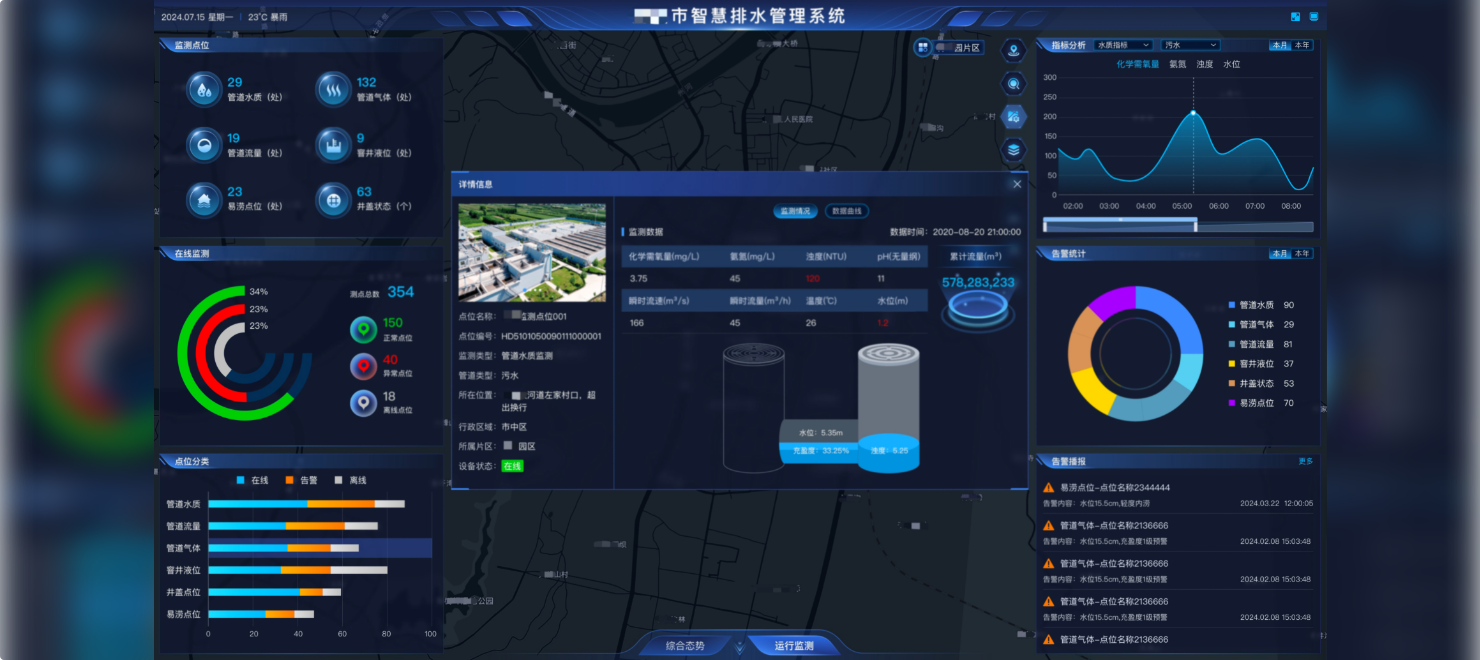The height and width of the screenshot is (660, 1480).
Task: Click the 井盖状态 manhole cover icon
Action: pyautogui.click(x=333, y=199)
